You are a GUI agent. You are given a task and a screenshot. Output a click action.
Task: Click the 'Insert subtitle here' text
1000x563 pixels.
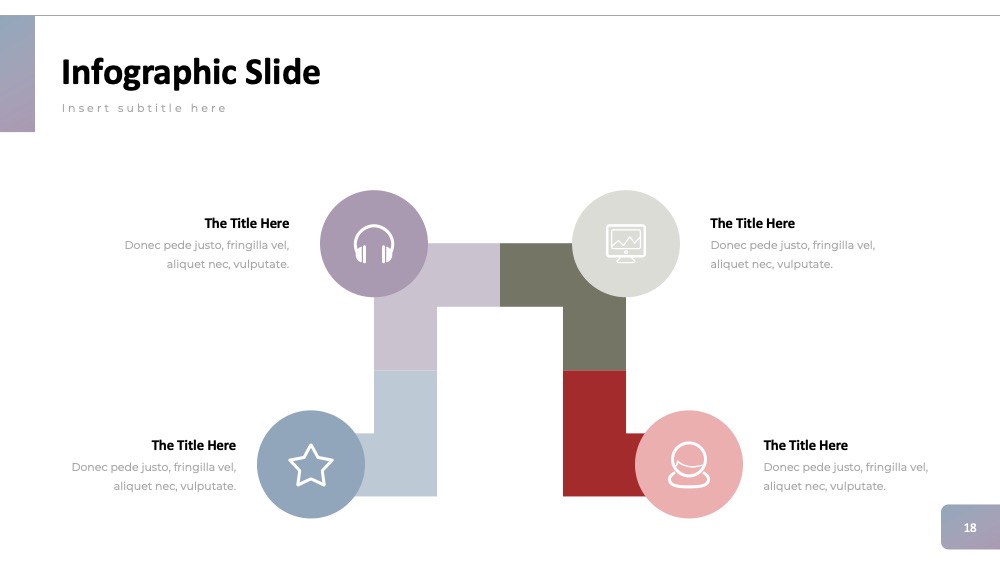[x=144, y=108]
